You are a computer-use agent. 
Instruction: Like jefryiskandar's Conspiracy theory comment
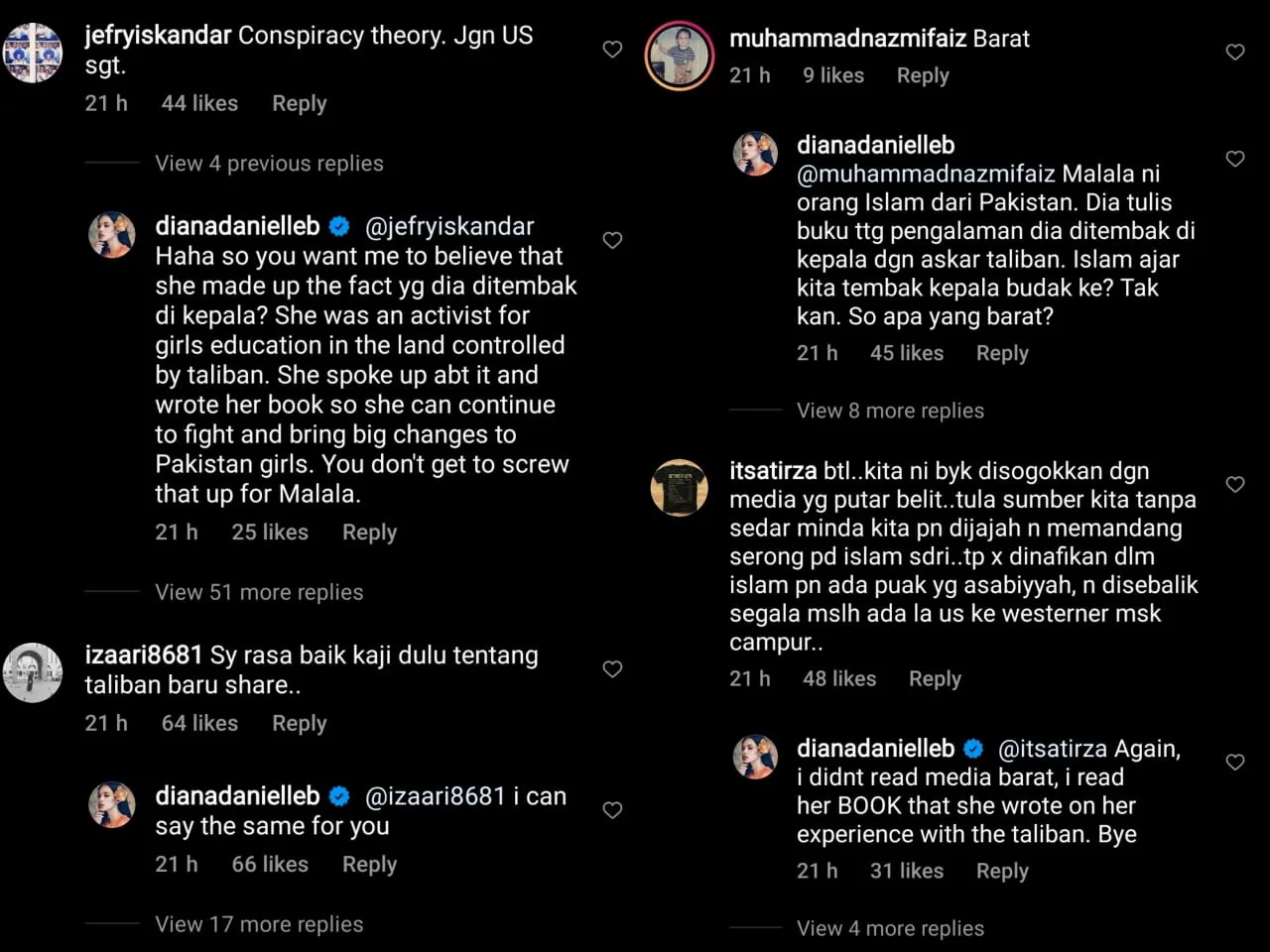(612, 50)
